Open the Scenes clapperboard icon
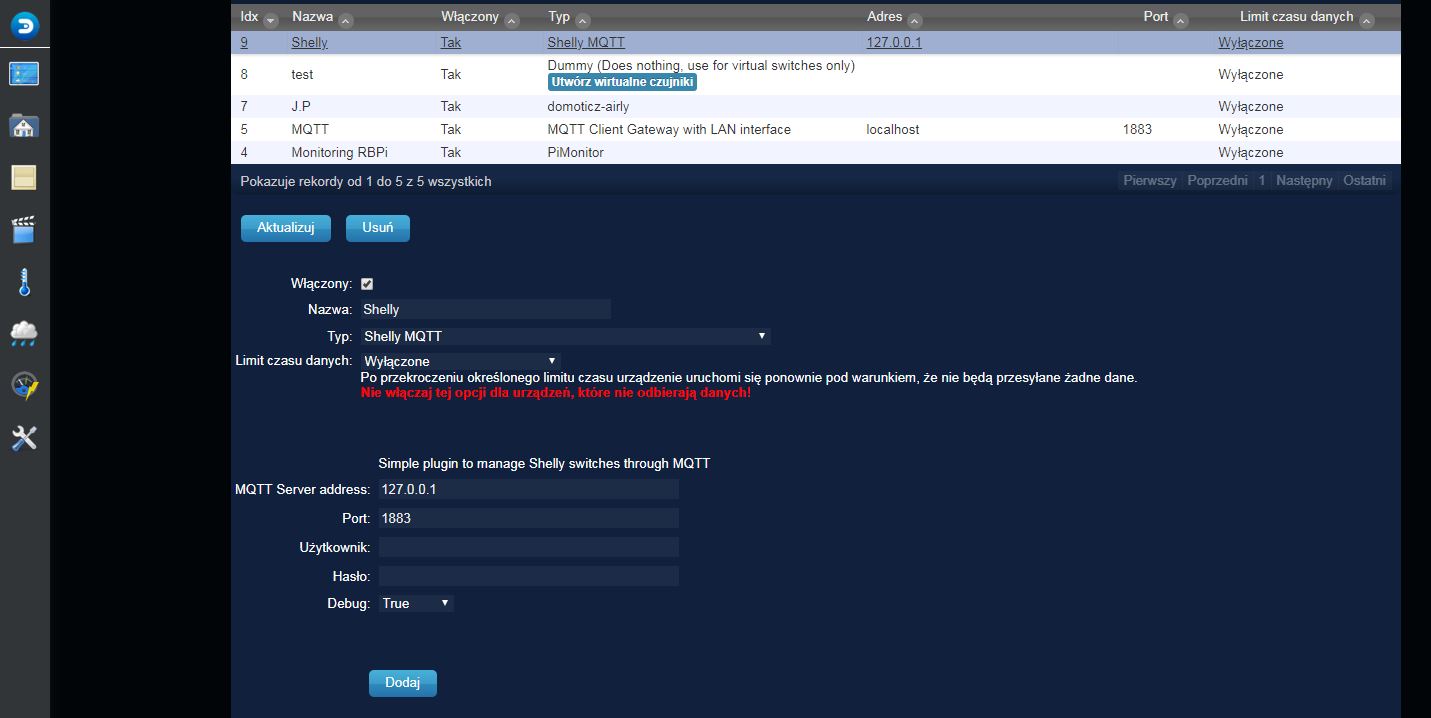1431x718 pixels. [x=24, y=230]
